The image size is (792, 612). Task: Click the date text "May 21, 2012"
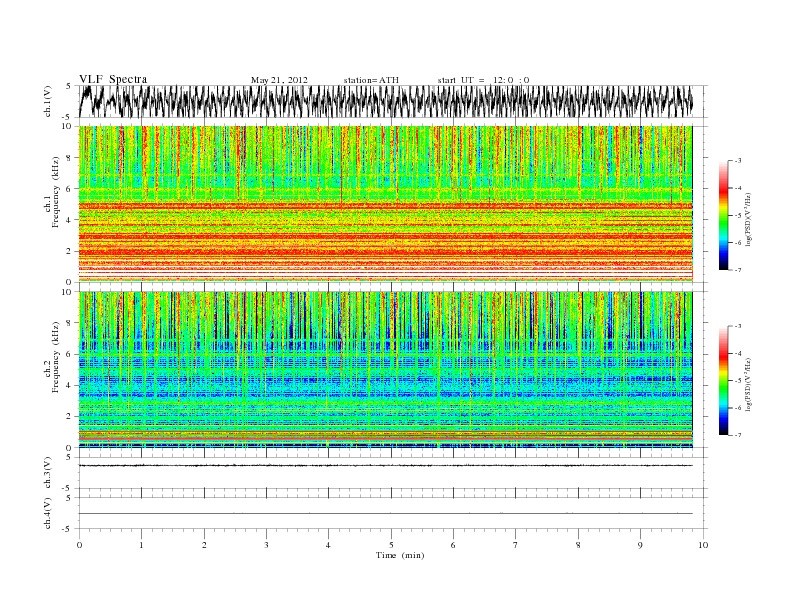pyautogui.click(x=279, y=80)
